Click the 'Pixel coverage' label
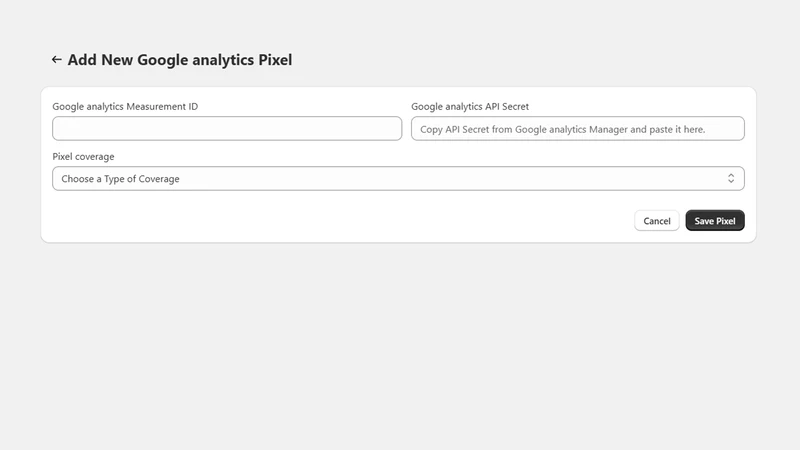 pyautogui.click(x=83, y=157)
